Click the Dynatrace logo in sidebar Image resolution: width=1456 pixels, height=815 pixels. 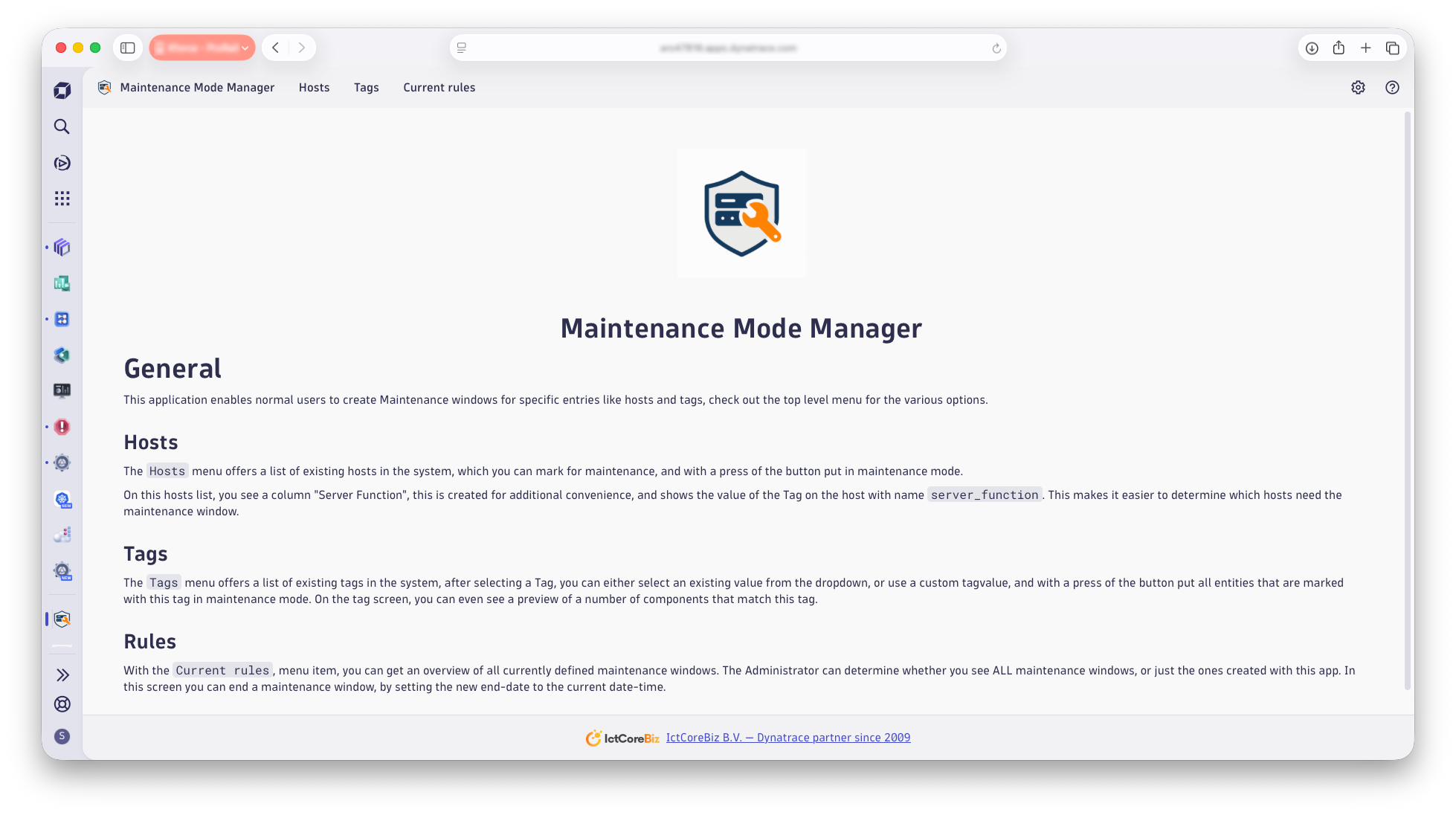click(x=62, y=91)
